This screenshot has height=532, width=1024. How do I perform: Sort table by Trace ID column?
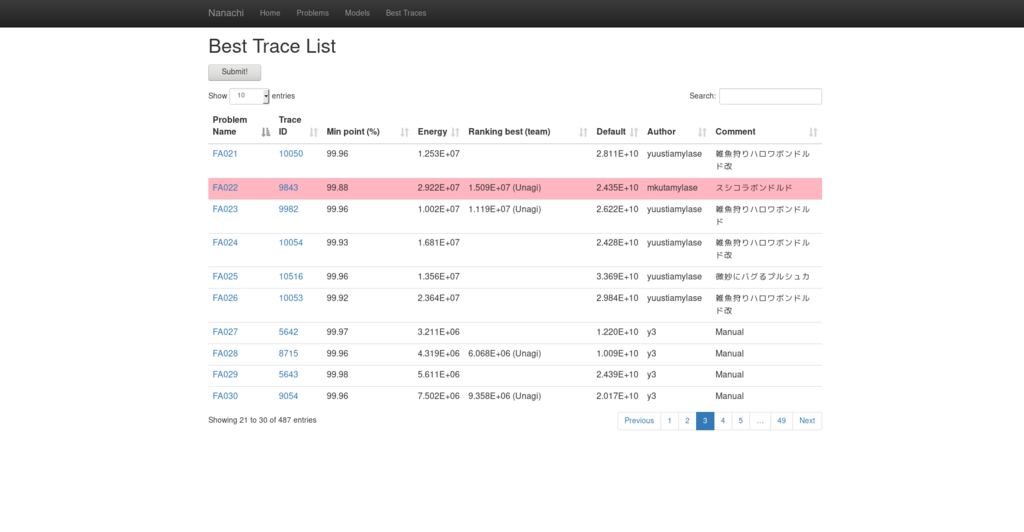coord(298,126)
